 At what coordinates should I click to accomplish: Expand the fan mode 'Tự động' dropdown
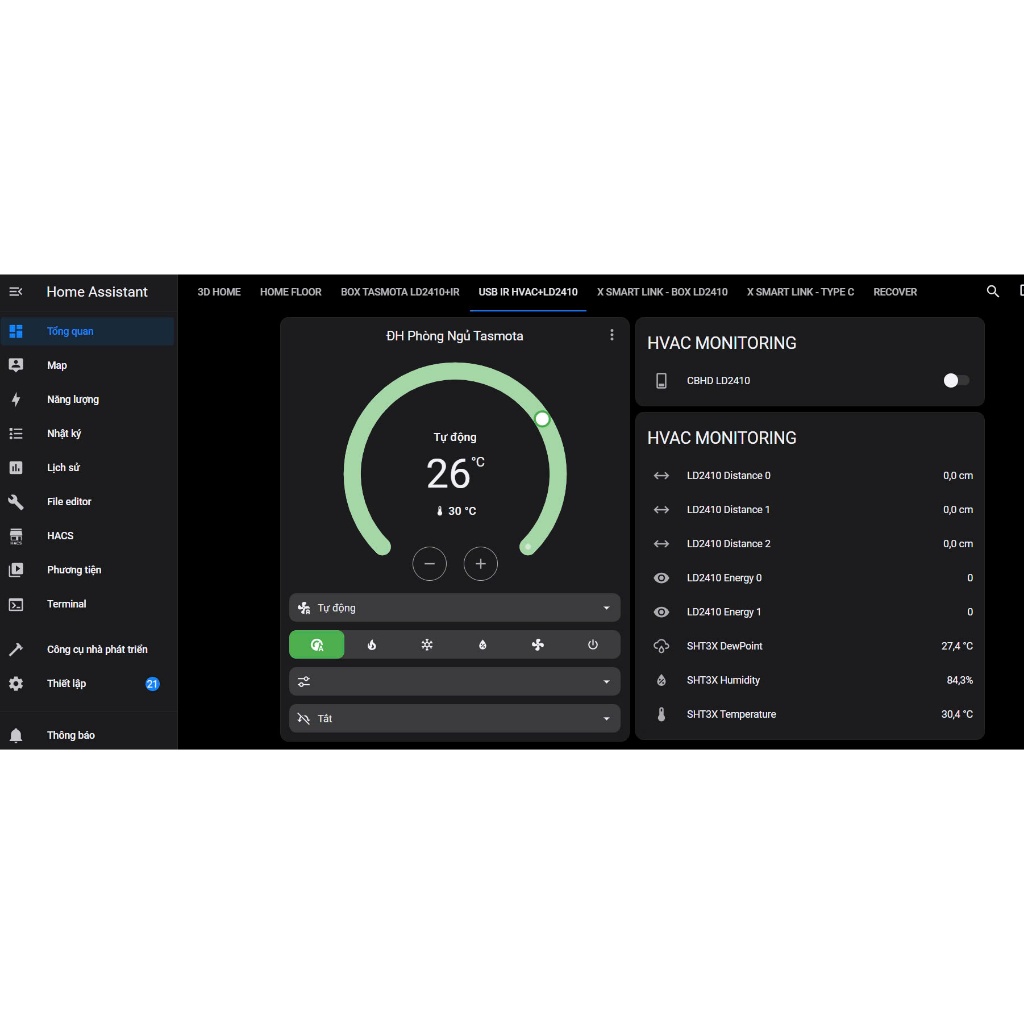point(455,608)
